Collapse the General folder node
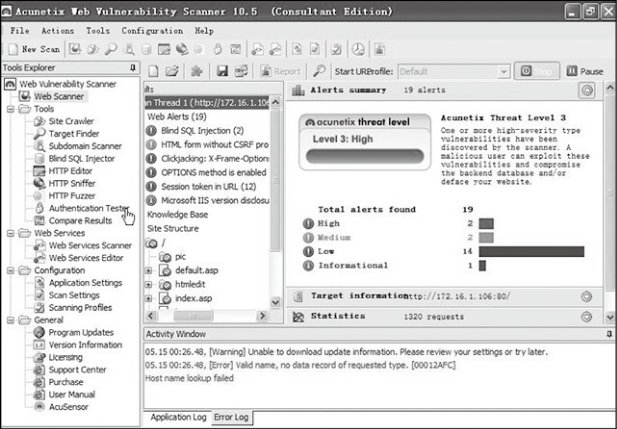Screen dimensions: 617x429 [x=11, y=320]
